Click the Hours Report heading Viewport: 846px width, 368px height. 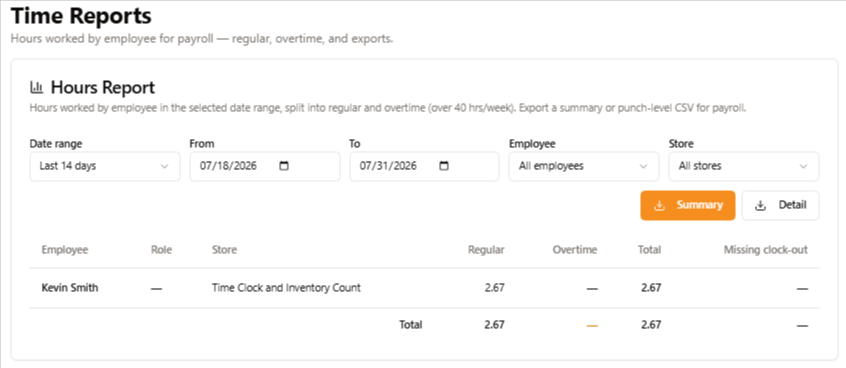point(103,87)
